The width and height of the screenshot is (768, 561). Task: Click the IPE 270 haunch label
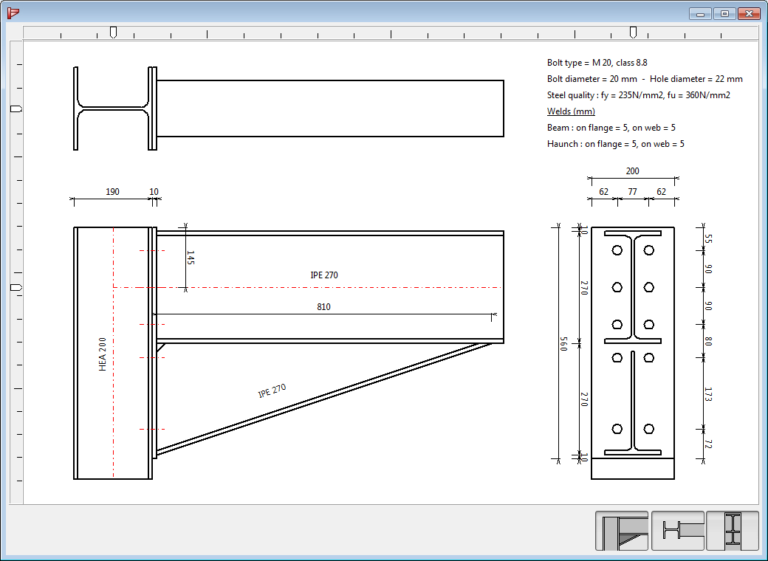(272, 391)
